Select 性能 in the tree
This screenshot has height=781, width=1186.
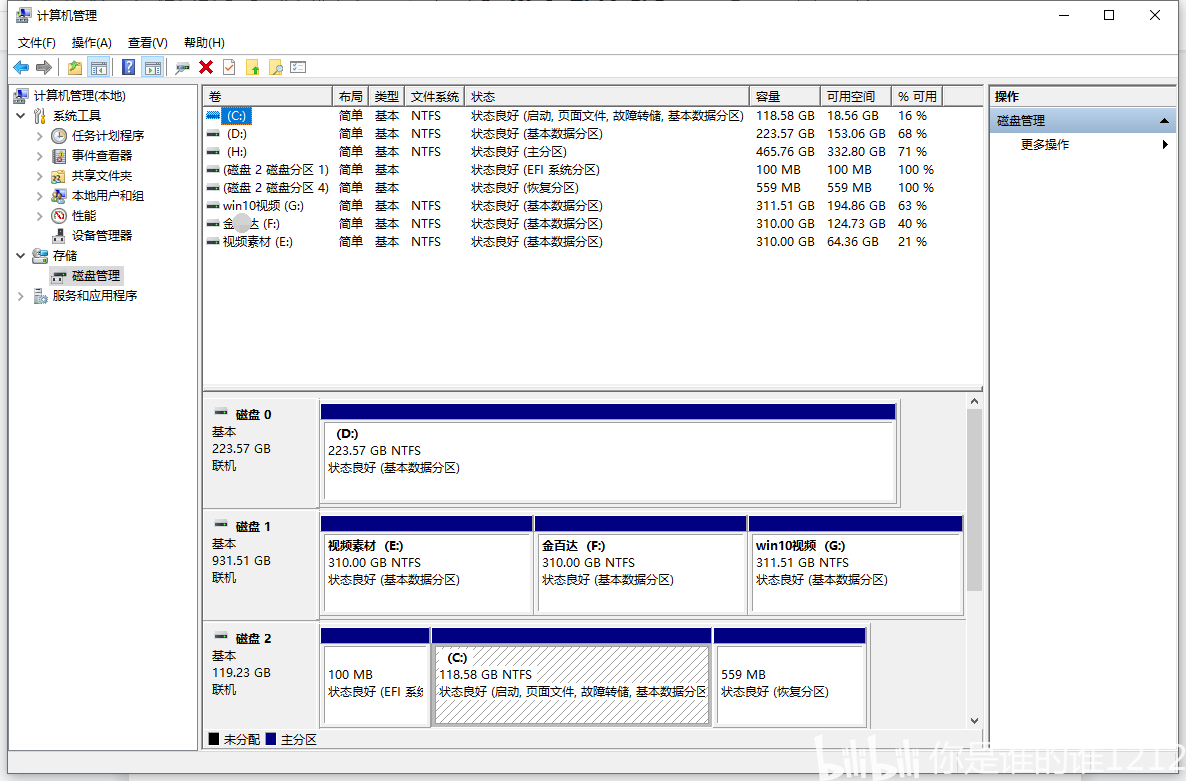tap(83, 215)
